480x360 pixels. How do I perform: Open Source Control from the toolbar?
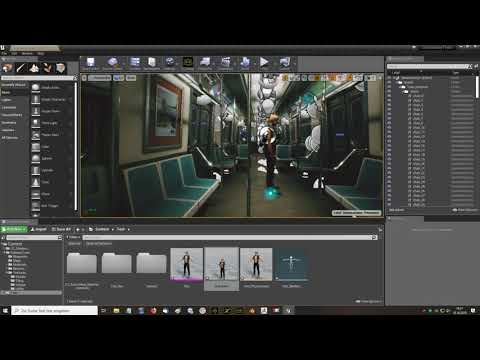point(112,63)
